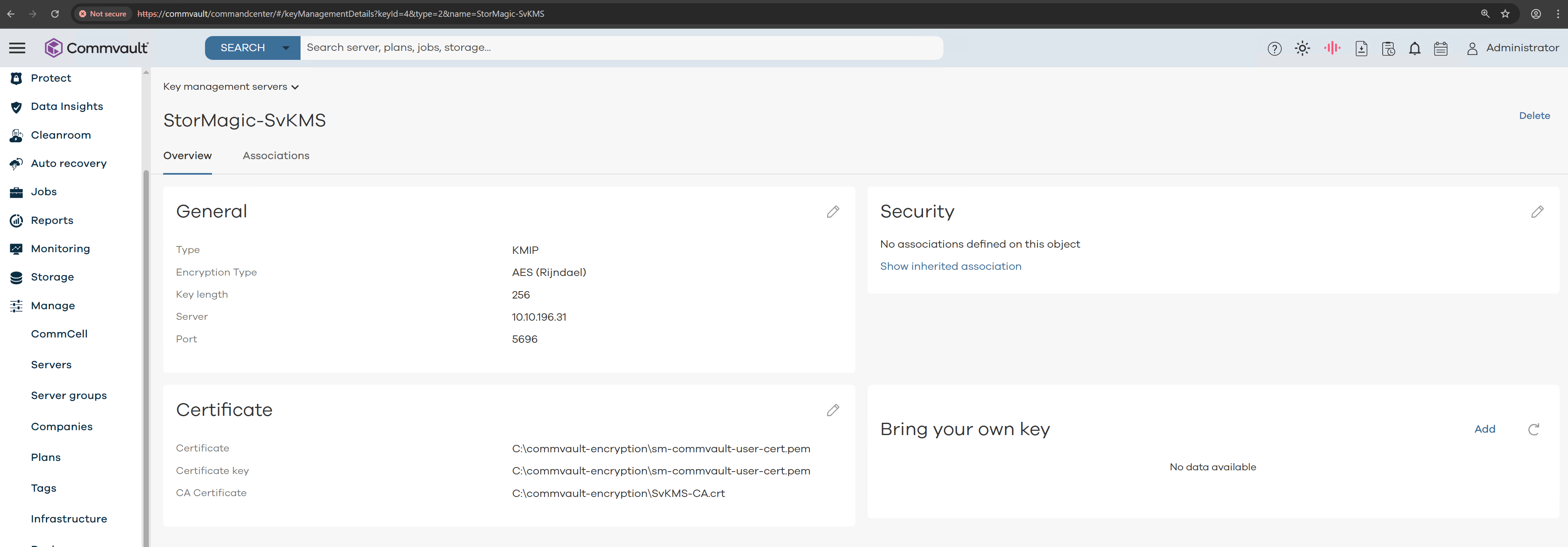Screen dimensions: 1568x547
Task: Switch to the Overview tab
Action: coord(187,156)
